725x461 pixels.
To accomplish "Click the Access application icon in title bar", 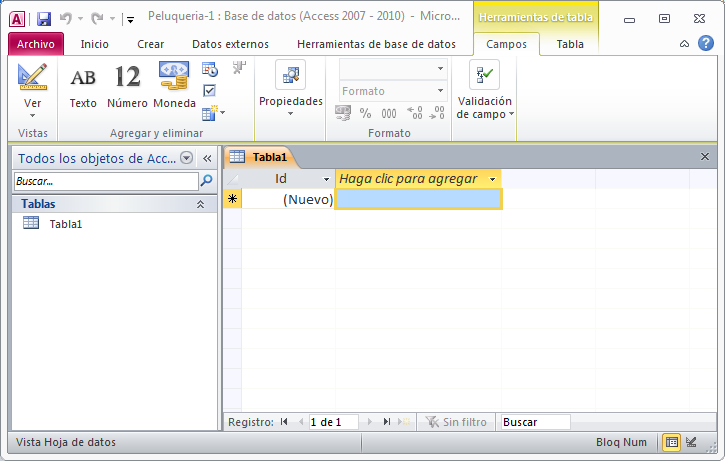I will [17, 19].
